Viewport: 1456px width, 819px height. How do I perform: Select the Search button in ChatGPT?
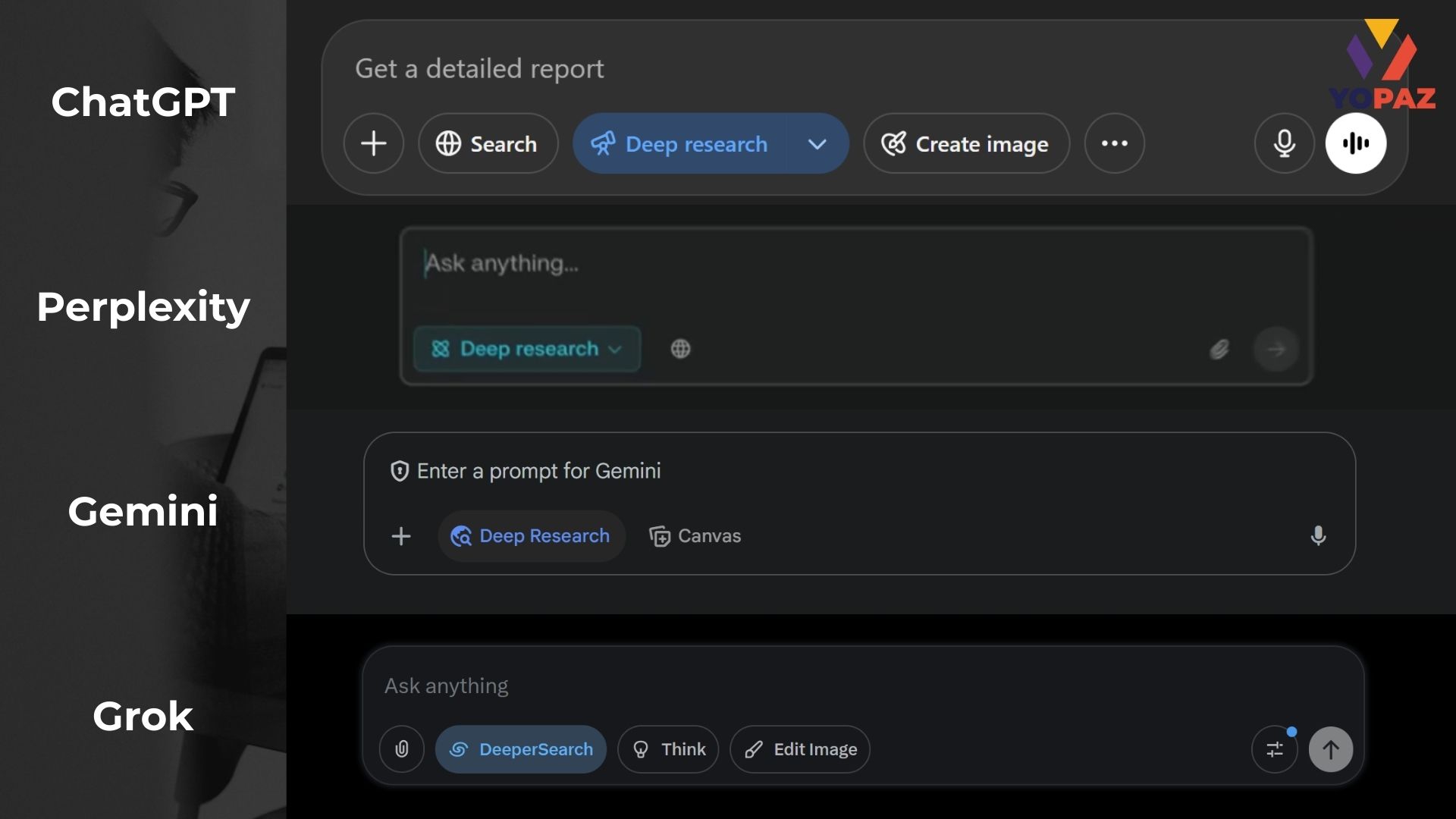pos(488,143)
